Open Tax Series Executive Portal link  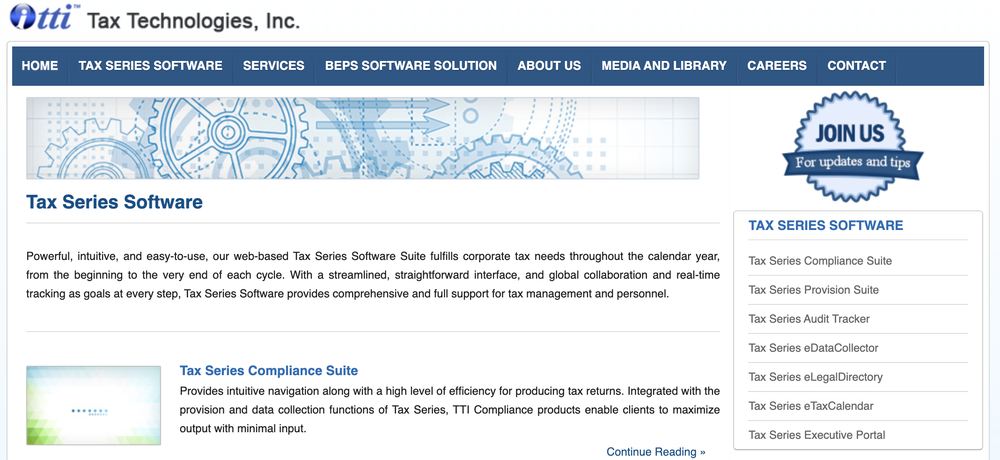817,435
